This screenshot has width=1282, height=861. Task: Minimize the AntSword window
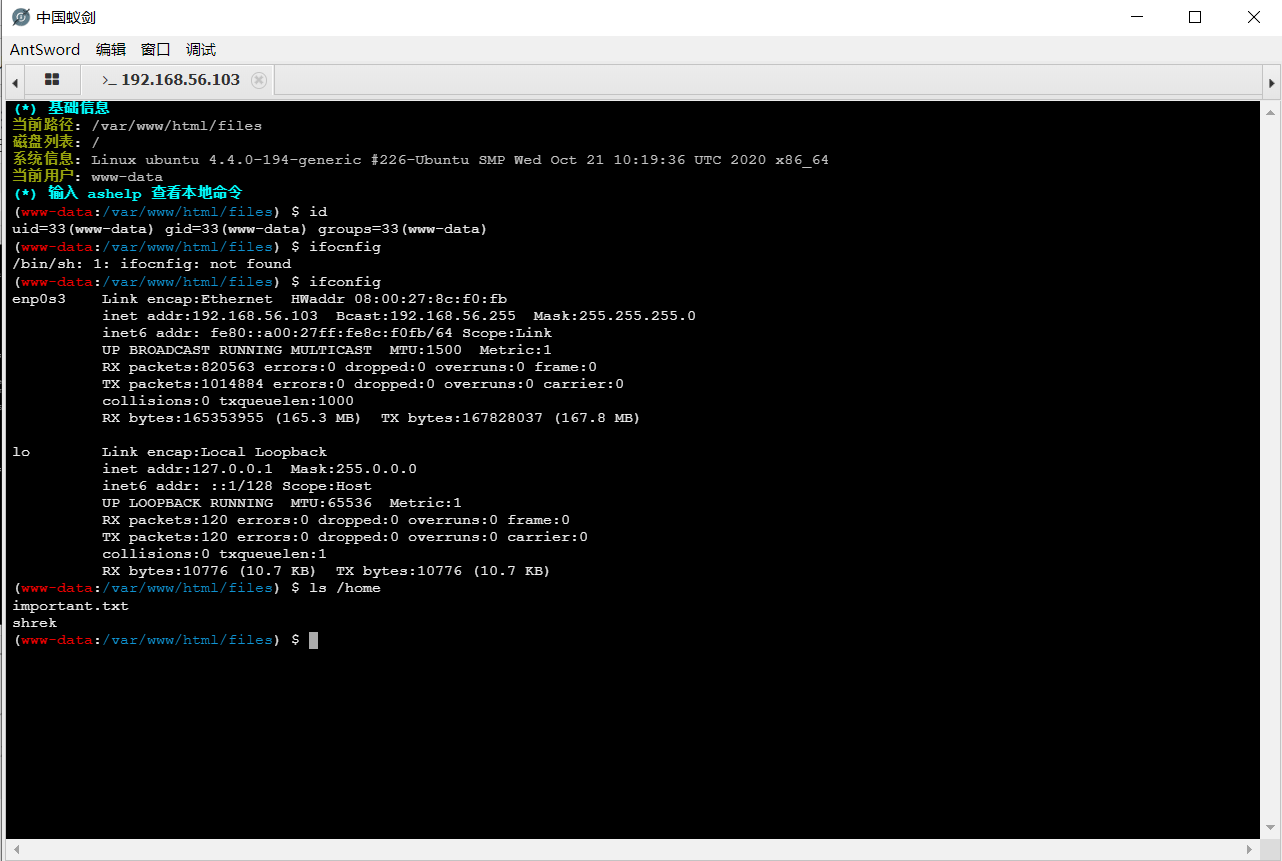click(x=1137, y=16)
